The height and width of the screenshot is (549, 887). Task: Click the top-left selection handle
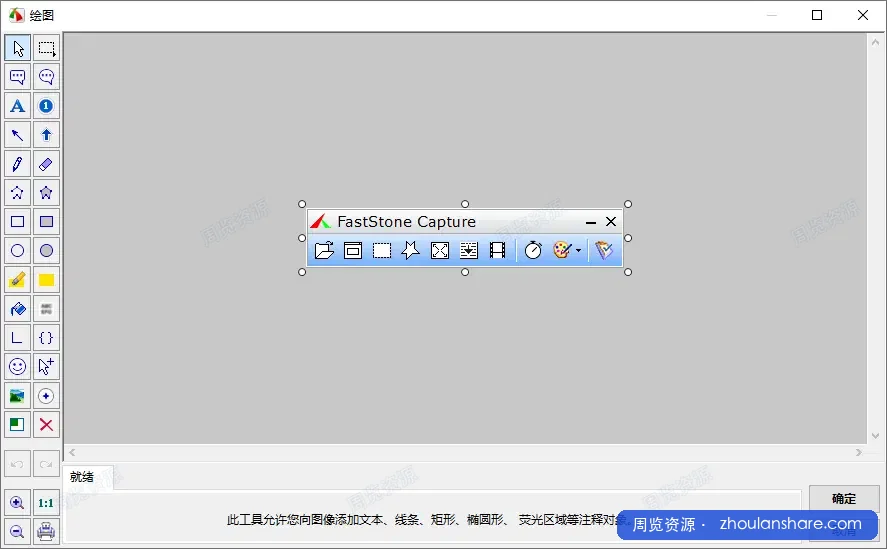point(302,204)
